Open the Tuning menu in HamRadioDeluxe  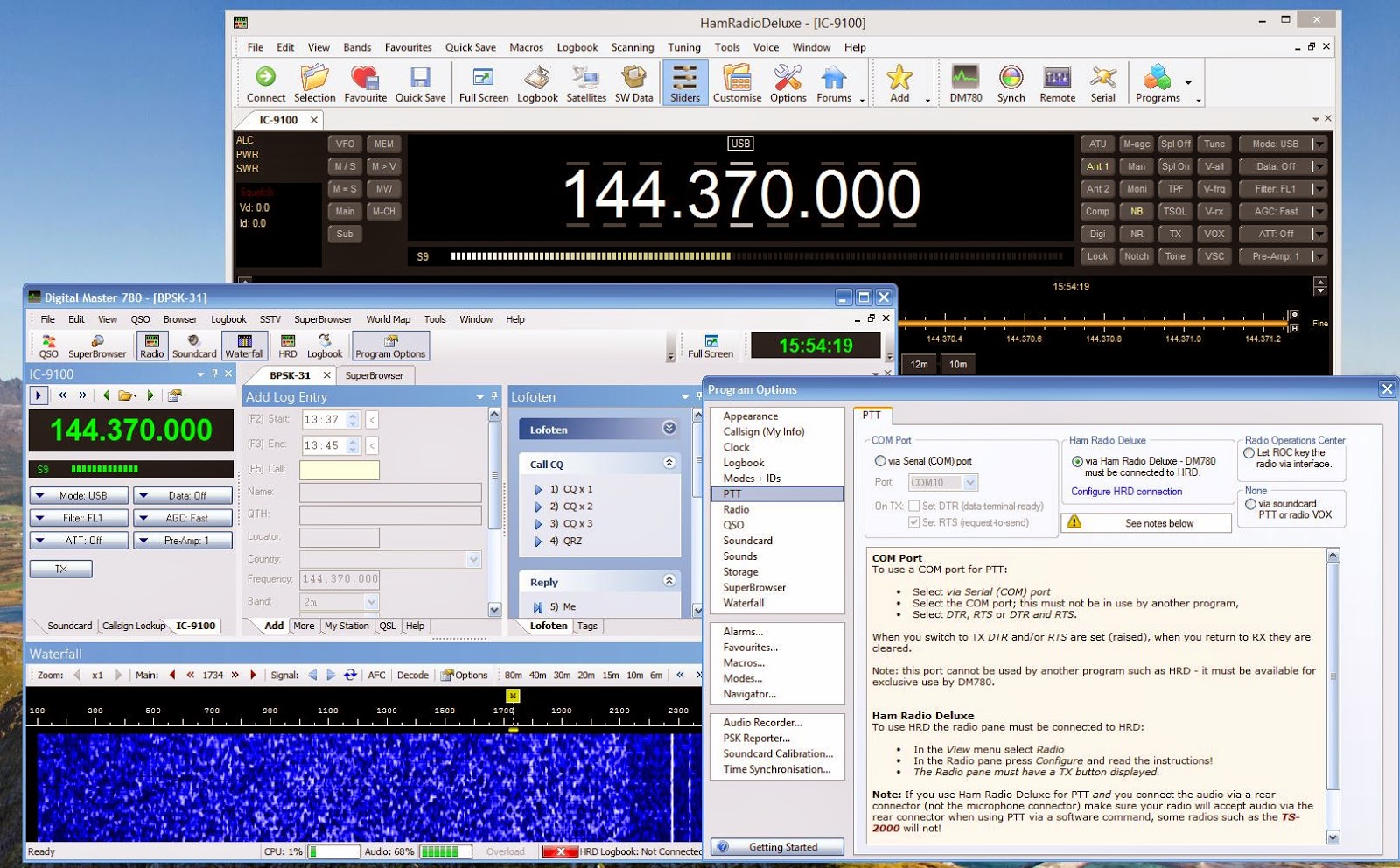[683, 47]
